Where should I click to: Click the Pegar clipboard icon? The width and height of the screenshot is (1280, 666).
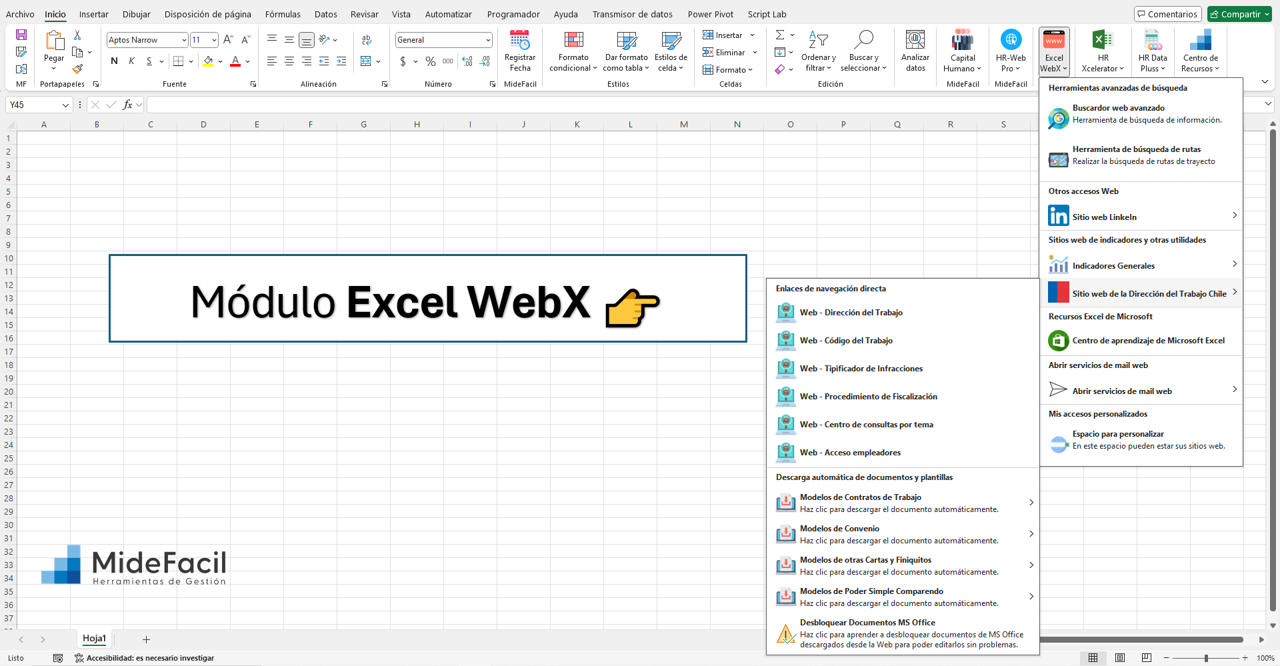pos(54,40)
